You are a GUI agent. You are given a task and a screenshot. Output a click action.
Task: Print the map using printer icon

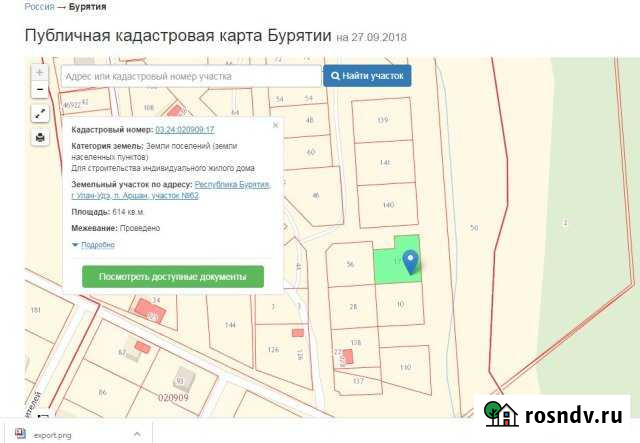[x=40, y=137]
